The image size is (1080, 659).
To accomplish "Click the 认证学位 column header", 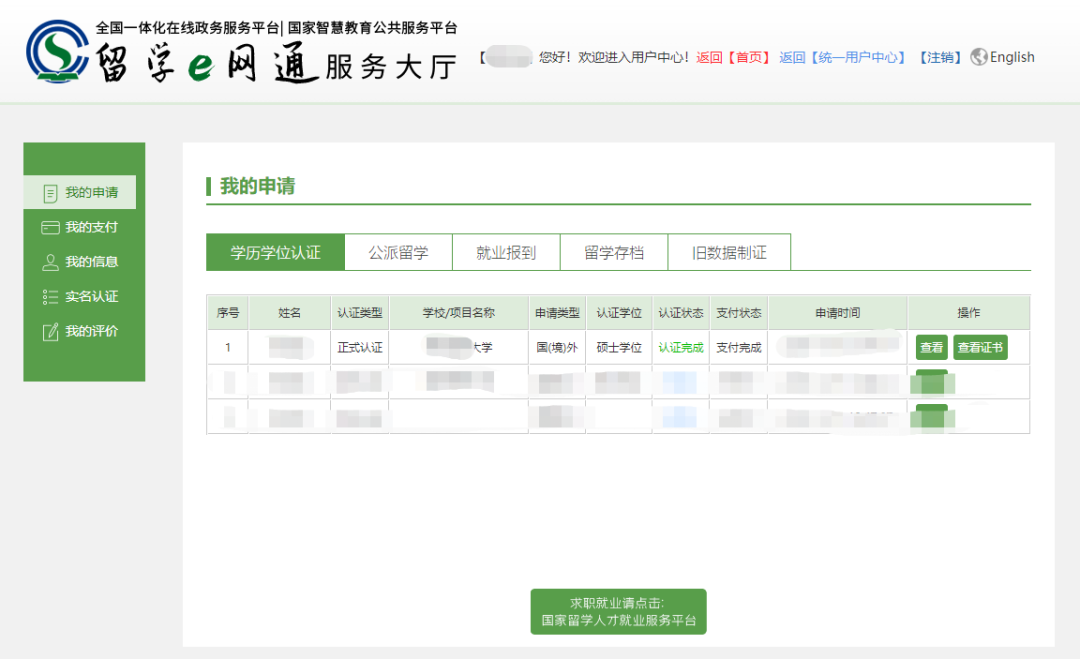I will point(619,313).
